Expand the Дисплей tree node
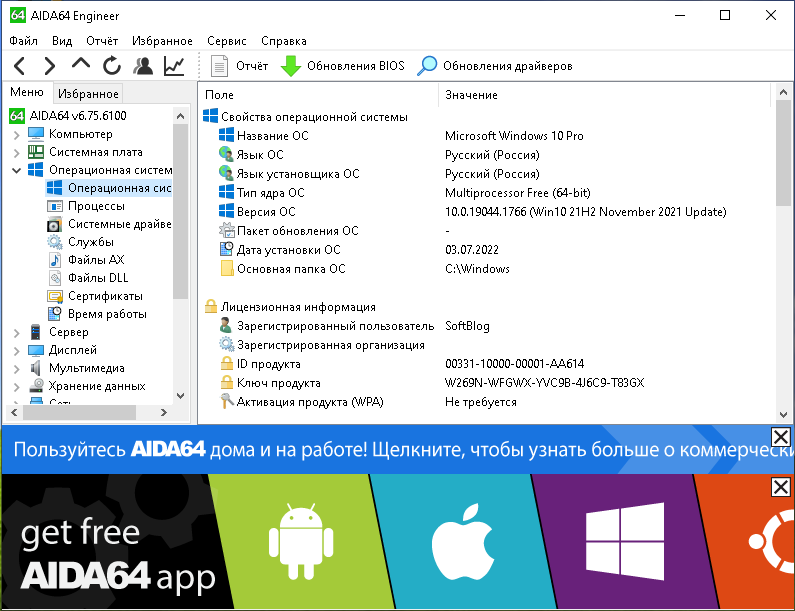Screen dimensions: 795x611 pos(16,351)
